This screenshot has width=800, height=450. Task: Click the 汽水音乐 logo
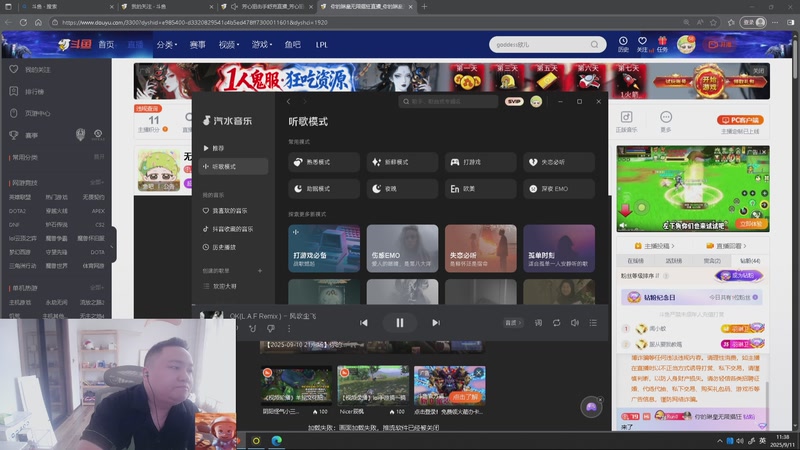click(x=228, y=121)
